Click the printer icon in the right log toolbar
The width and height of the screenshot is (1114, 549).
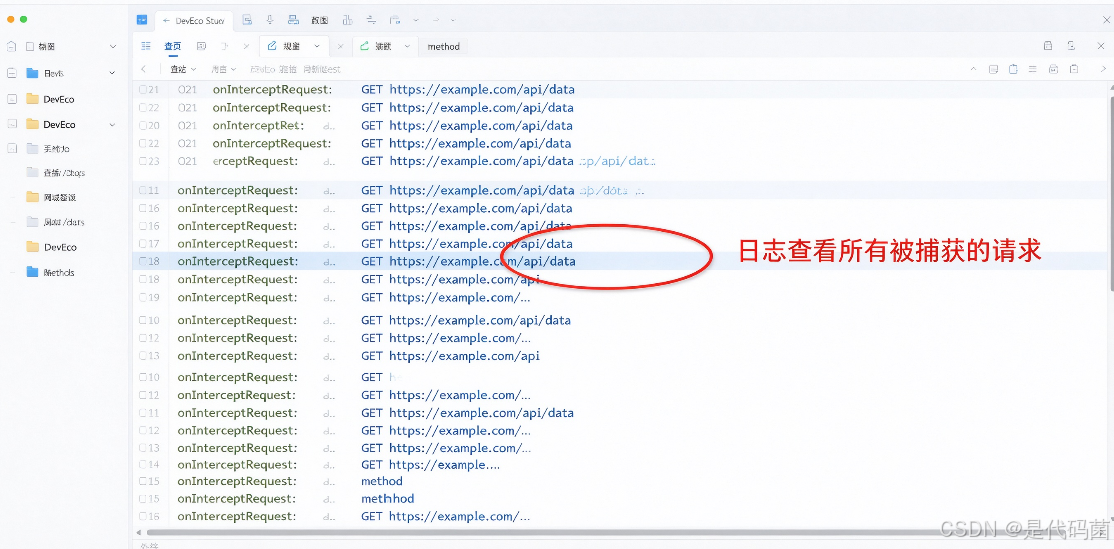(x=1054, y=69)
